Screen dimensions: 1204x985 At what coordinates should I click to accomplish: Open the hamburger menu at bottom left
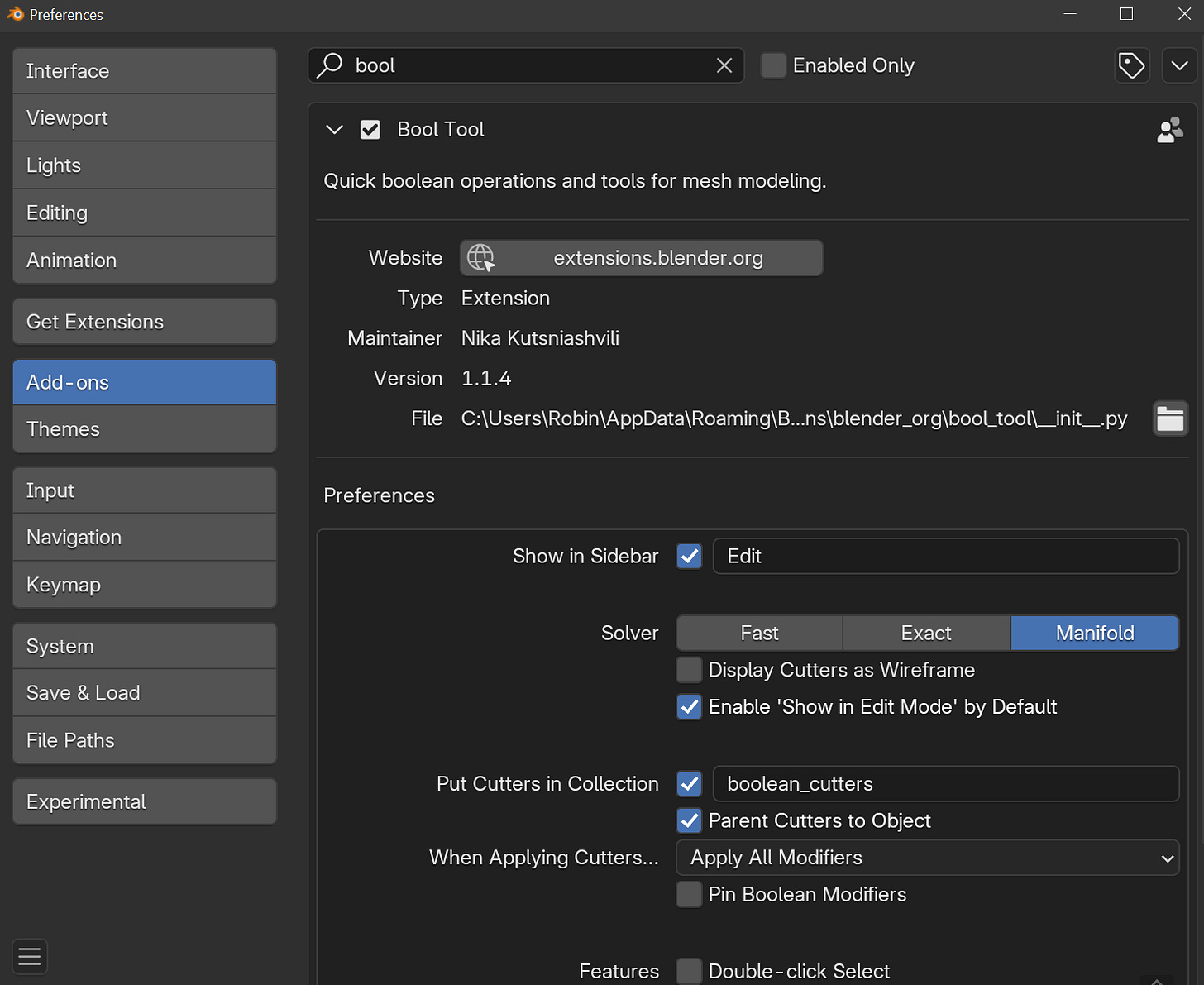tap(30, 957)
